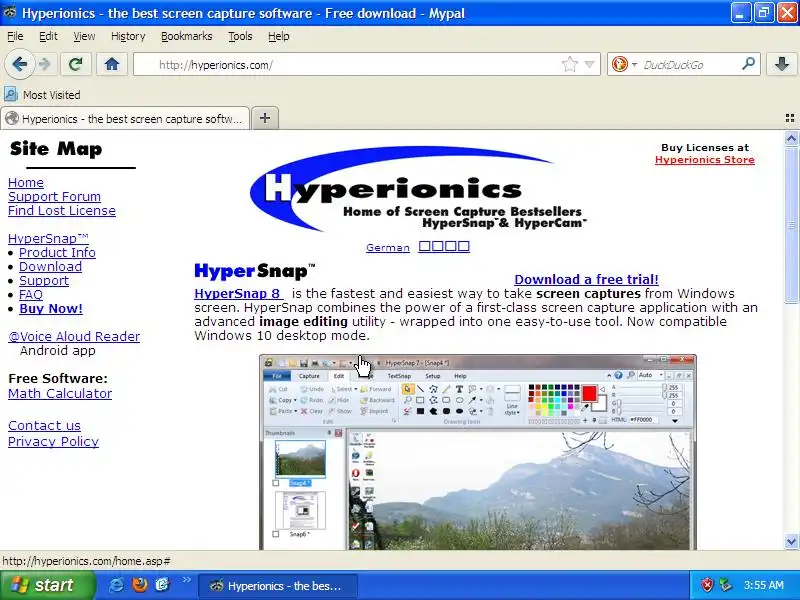The image size is (800, 600).
Task: Click the Contact us link
Action: point(44,426)
